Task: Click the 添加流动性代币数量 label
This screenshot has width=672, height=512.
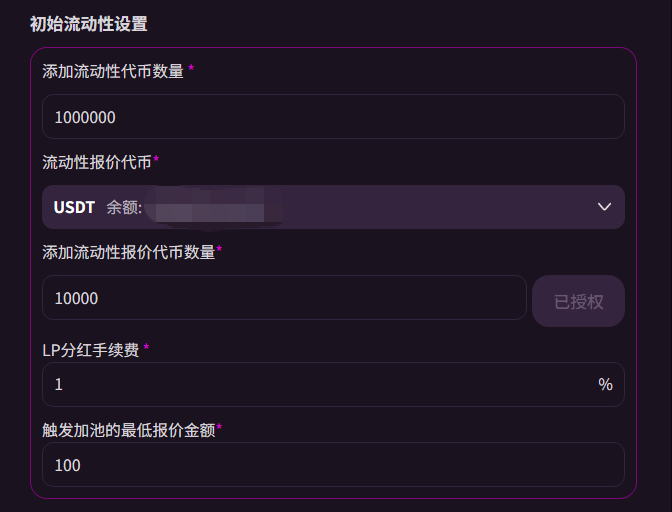Action: click(x=112, y=71)
